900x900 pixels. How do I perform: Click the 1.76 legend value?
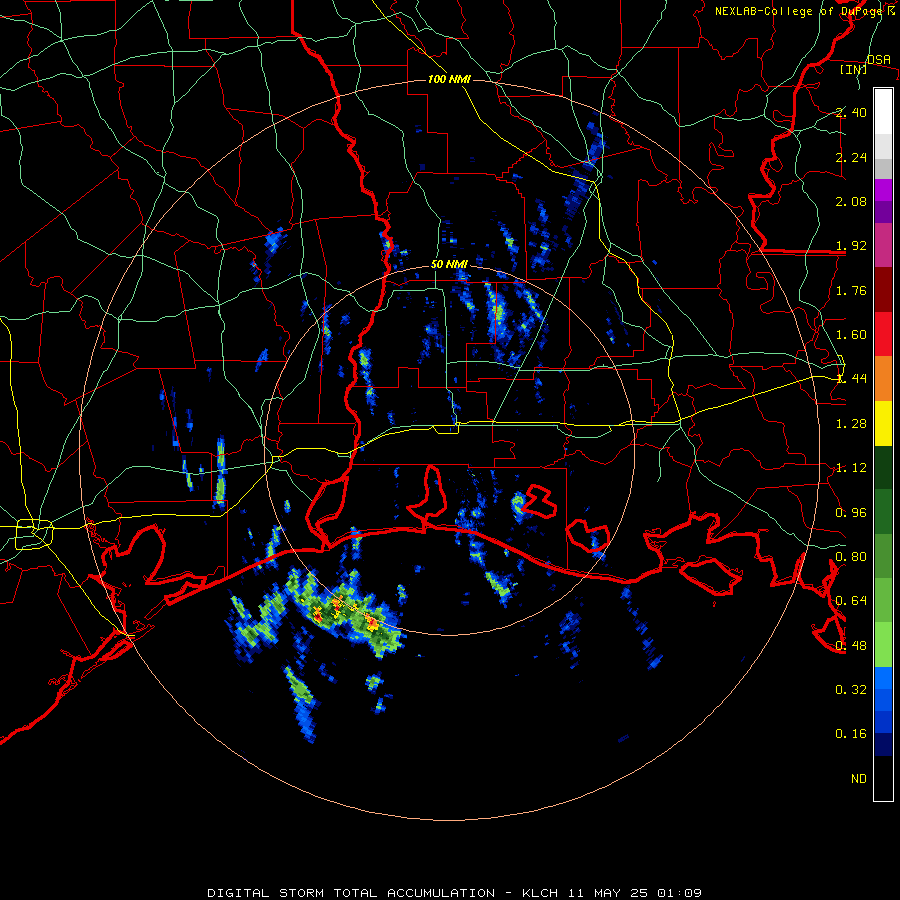(851, 290)
